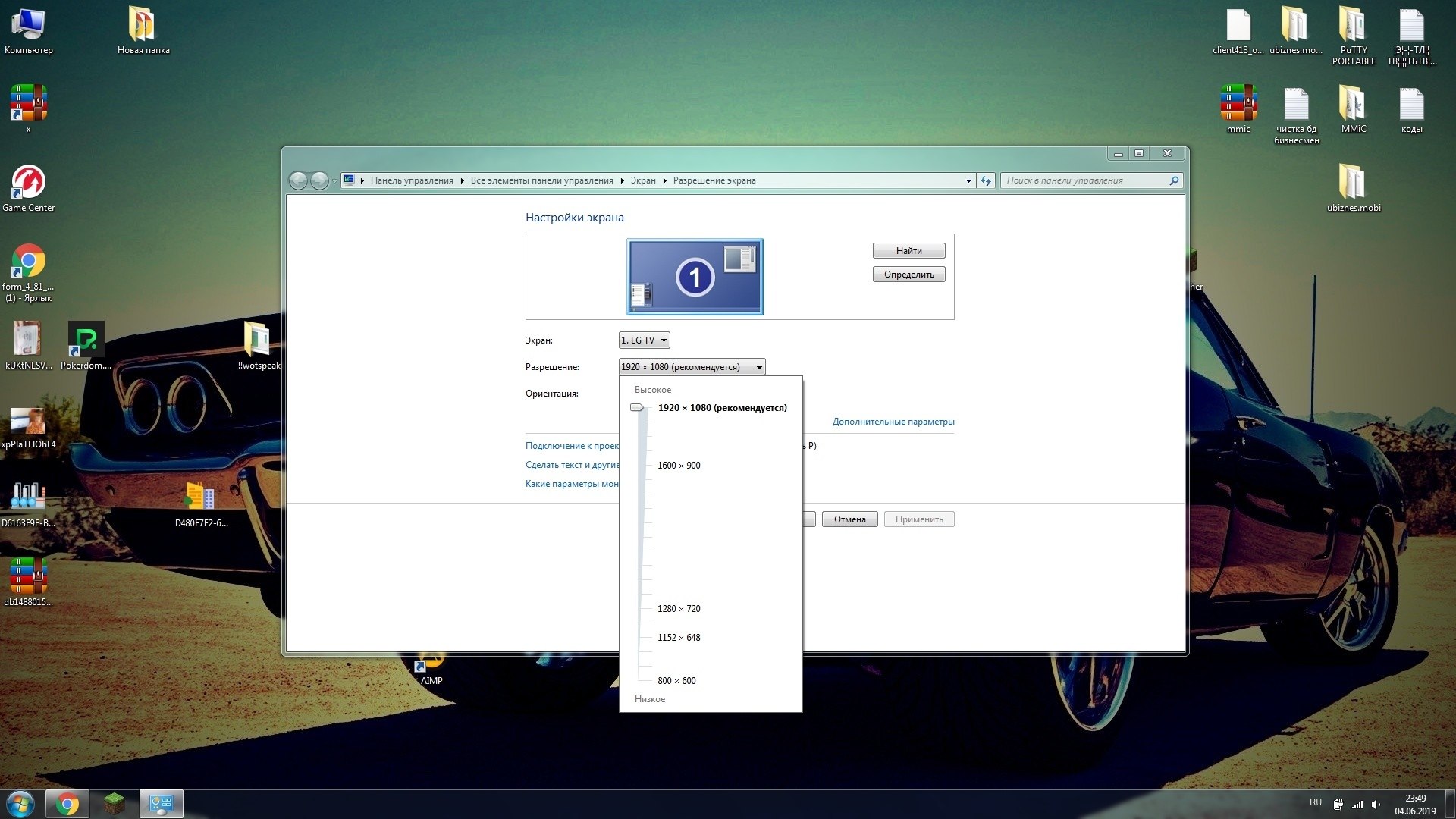Select the kUKtNLSV file icon
Screen dimensions: 1456x819
[x=28, y=345]
